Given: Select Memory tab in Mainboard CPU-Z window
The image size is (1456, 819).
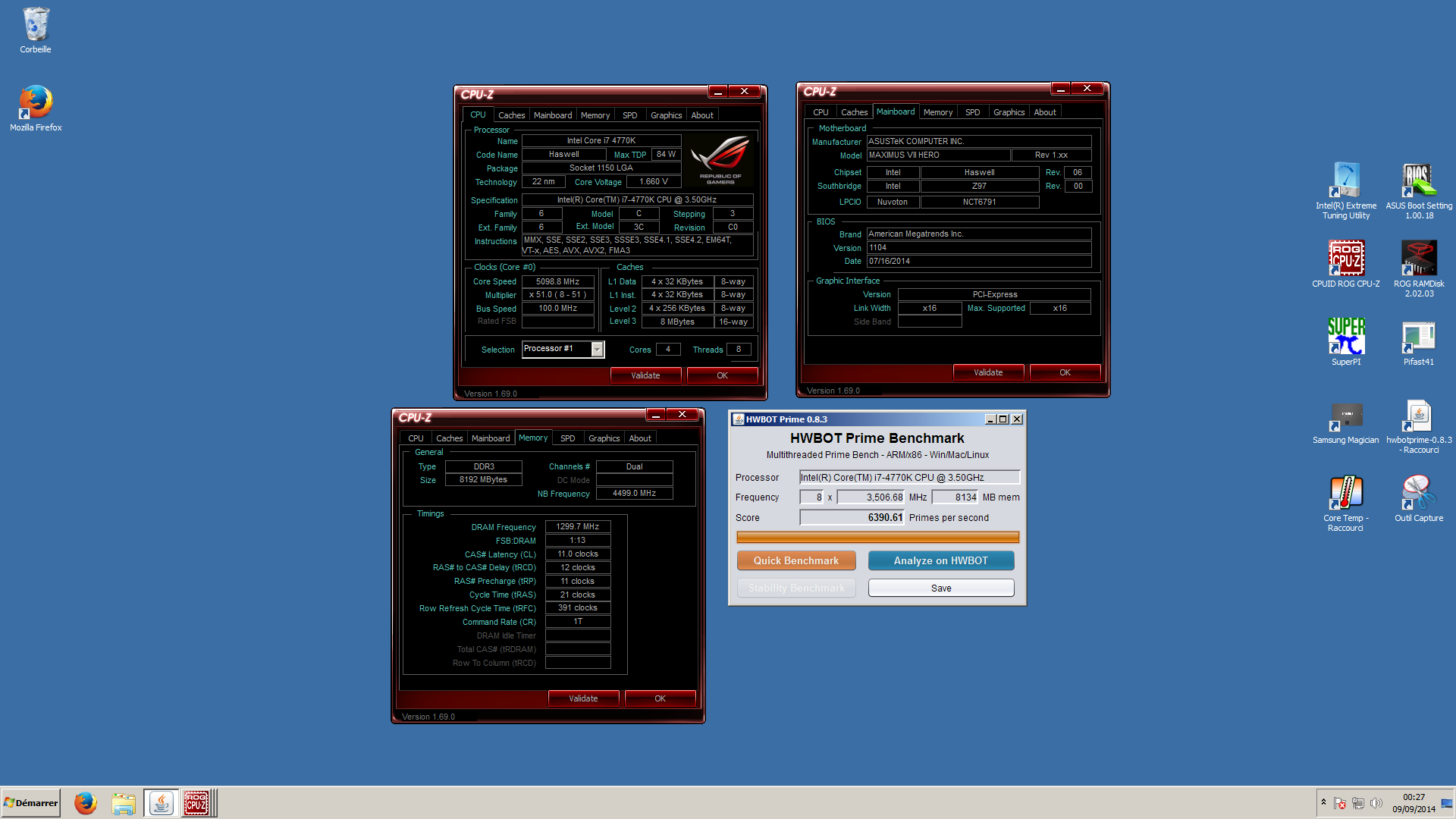Looking at the screenshot, I should [938, 112].
